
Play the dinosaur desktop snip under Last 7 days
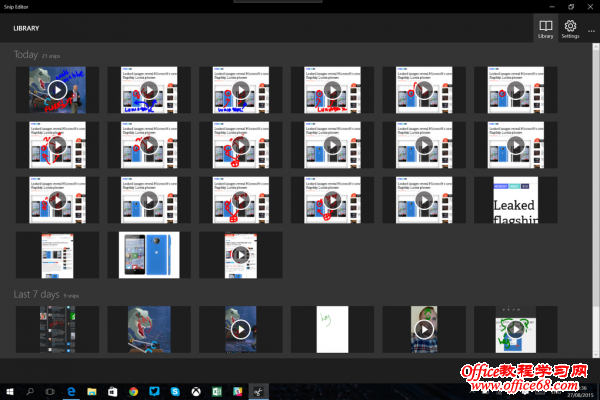pyautogui.click(x=241, y=329)
